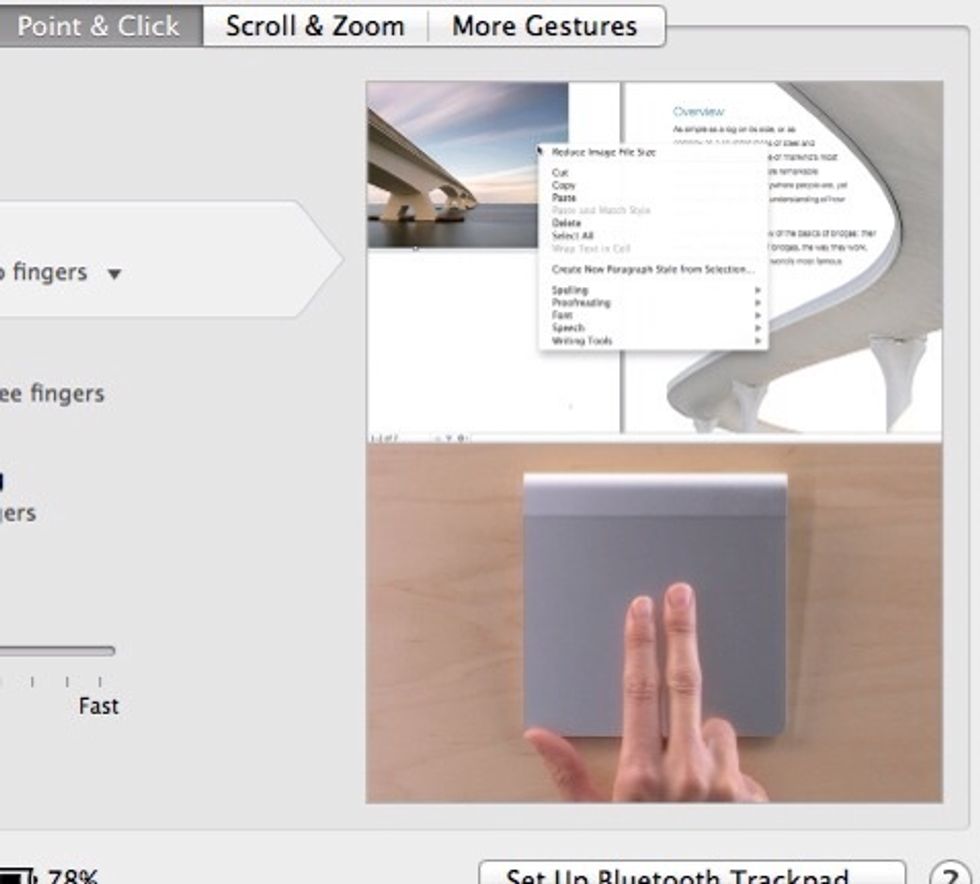Viewport: 980px width, 884px height.
Task: Switch to the Scroll & Zoom tab
Action: pos(316,25)
